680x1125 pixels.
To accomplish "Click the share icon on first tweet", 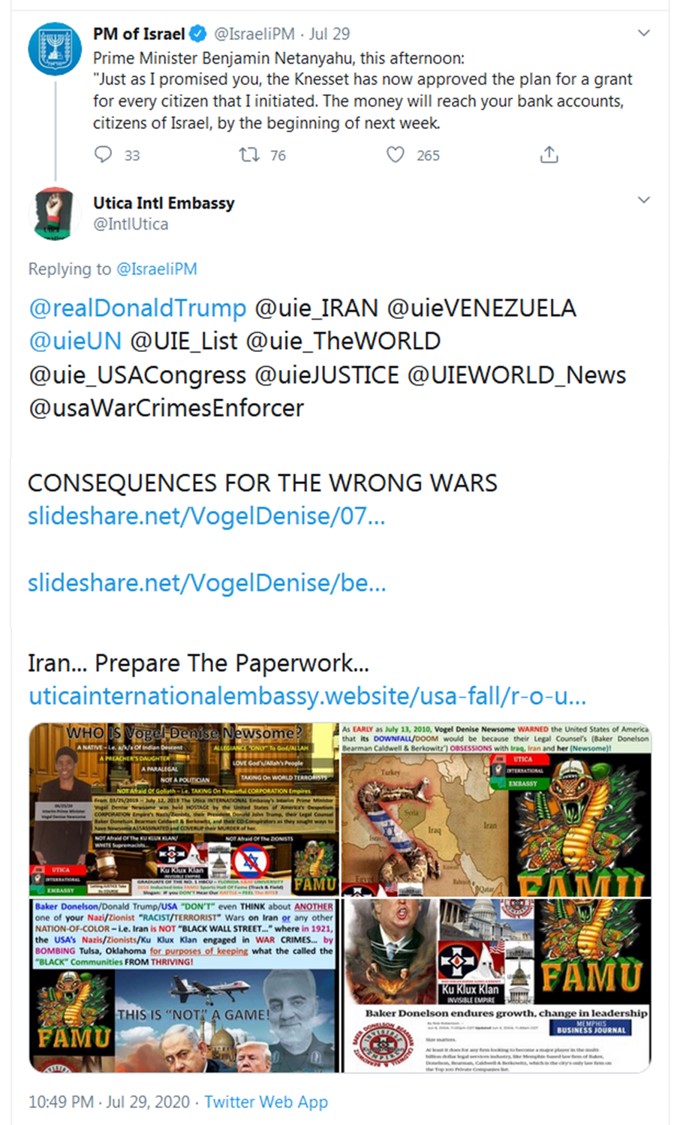I will pyautogui.click(x=549, y=154).
